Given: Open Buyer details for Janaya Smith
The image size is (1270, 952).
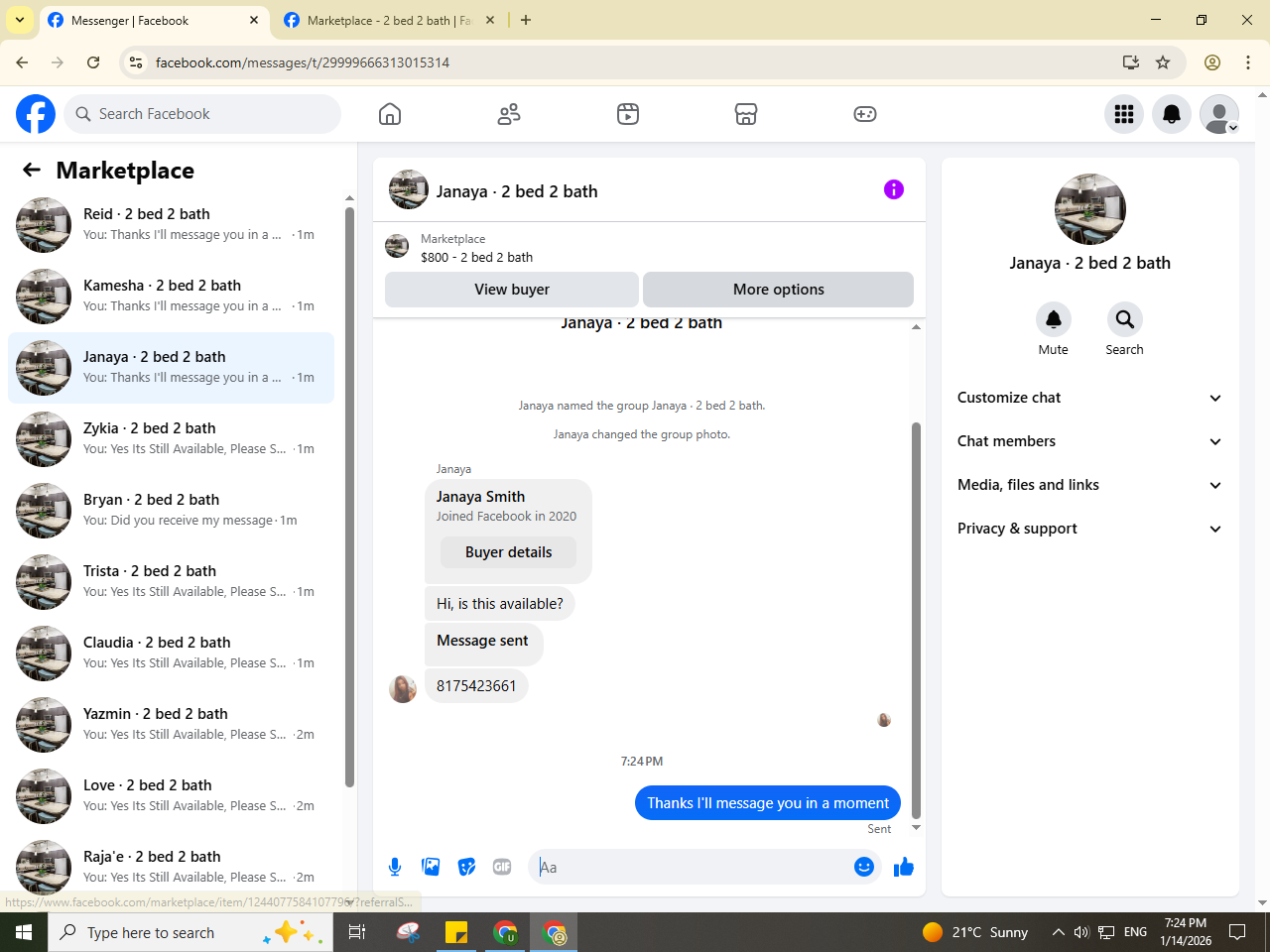Looking at the screenshot, I should 508,552.
